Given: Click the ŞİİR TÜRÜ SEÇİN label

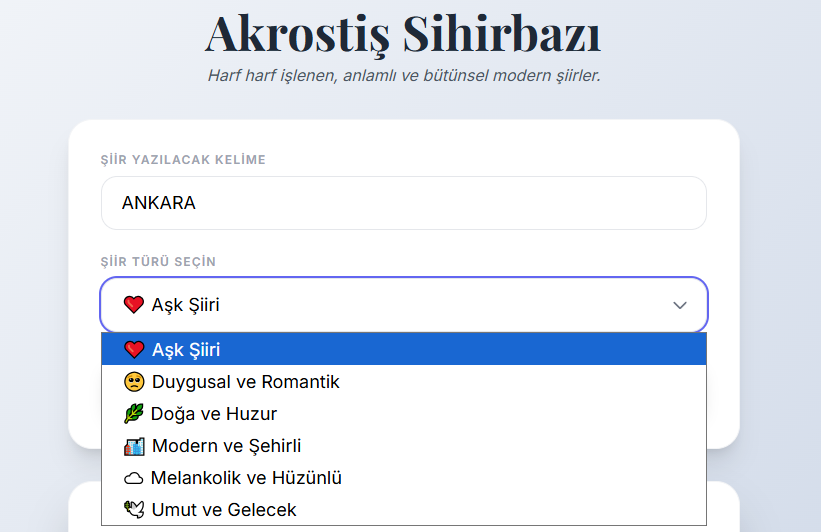Looking at the screenshot, I should pos(158,262).
